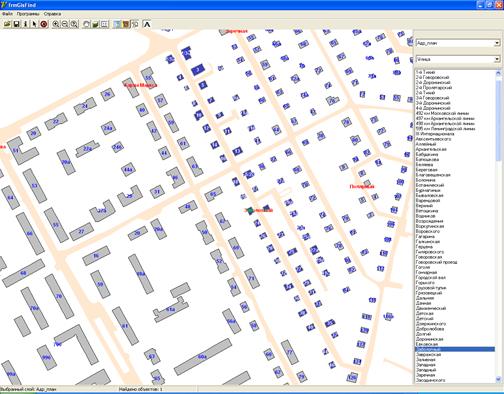Viewport: 504px width, 394px height.
Task: Click the third magnifier zoom icon
Action: click(74, 24)
